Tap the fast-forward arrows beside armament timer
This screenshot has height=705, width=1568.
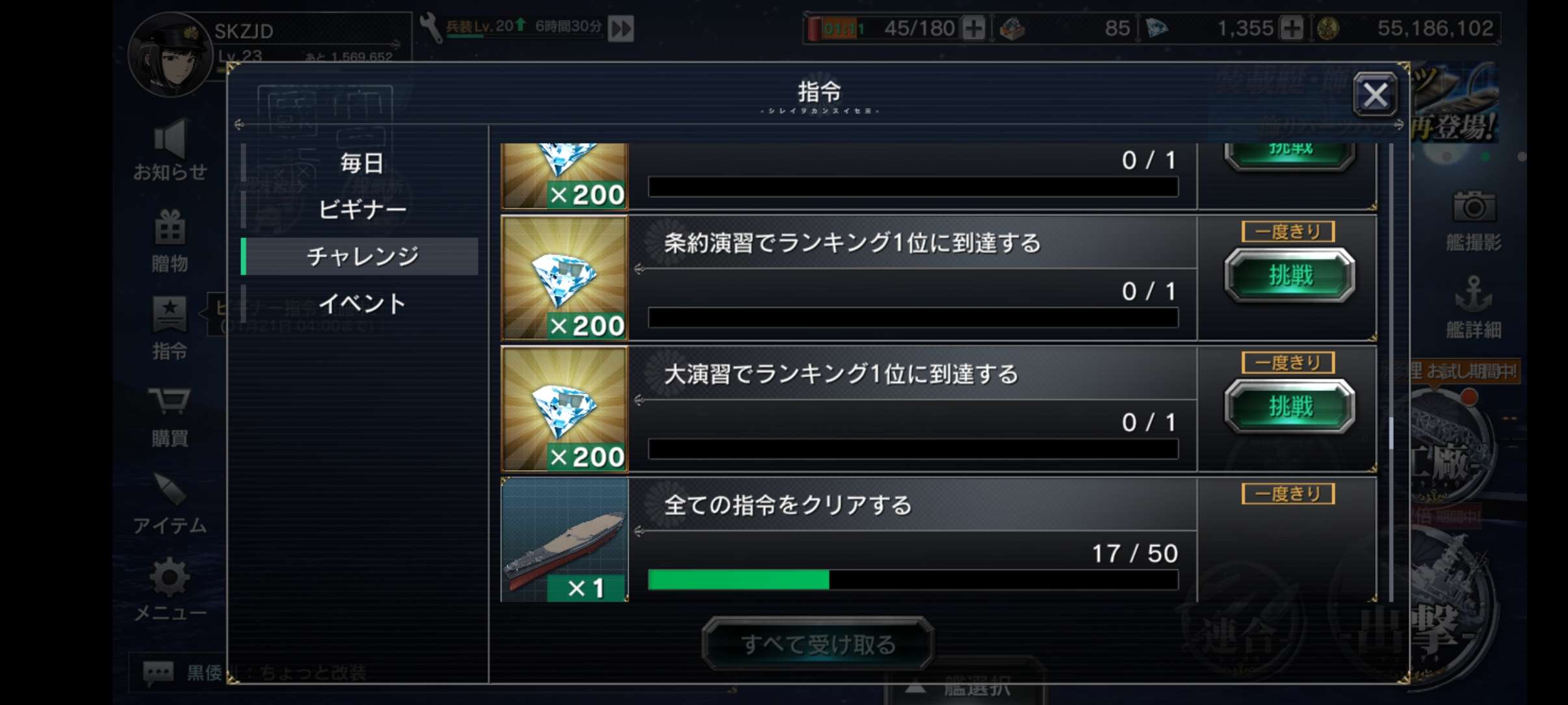tap(621, 29)
